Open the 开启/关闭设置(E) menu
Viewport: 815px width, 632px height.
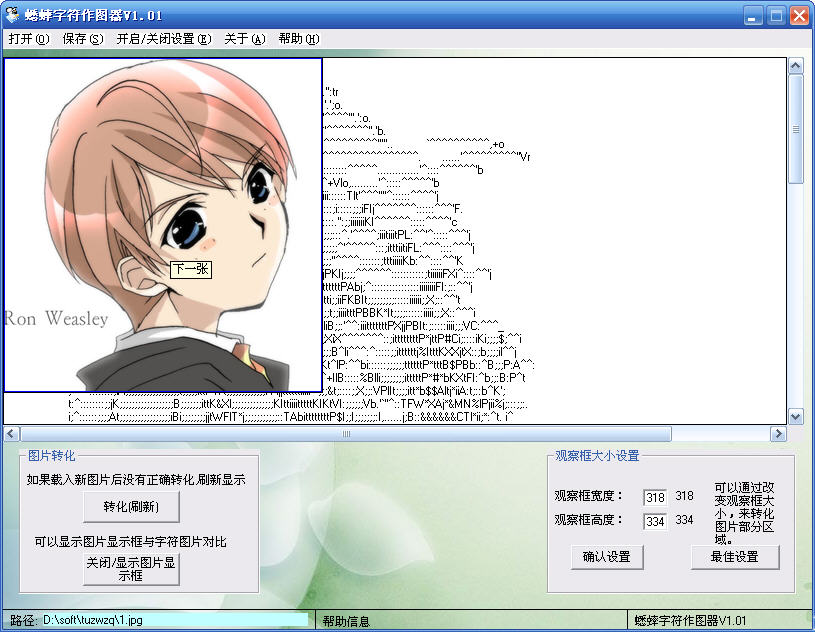[164, 39]
